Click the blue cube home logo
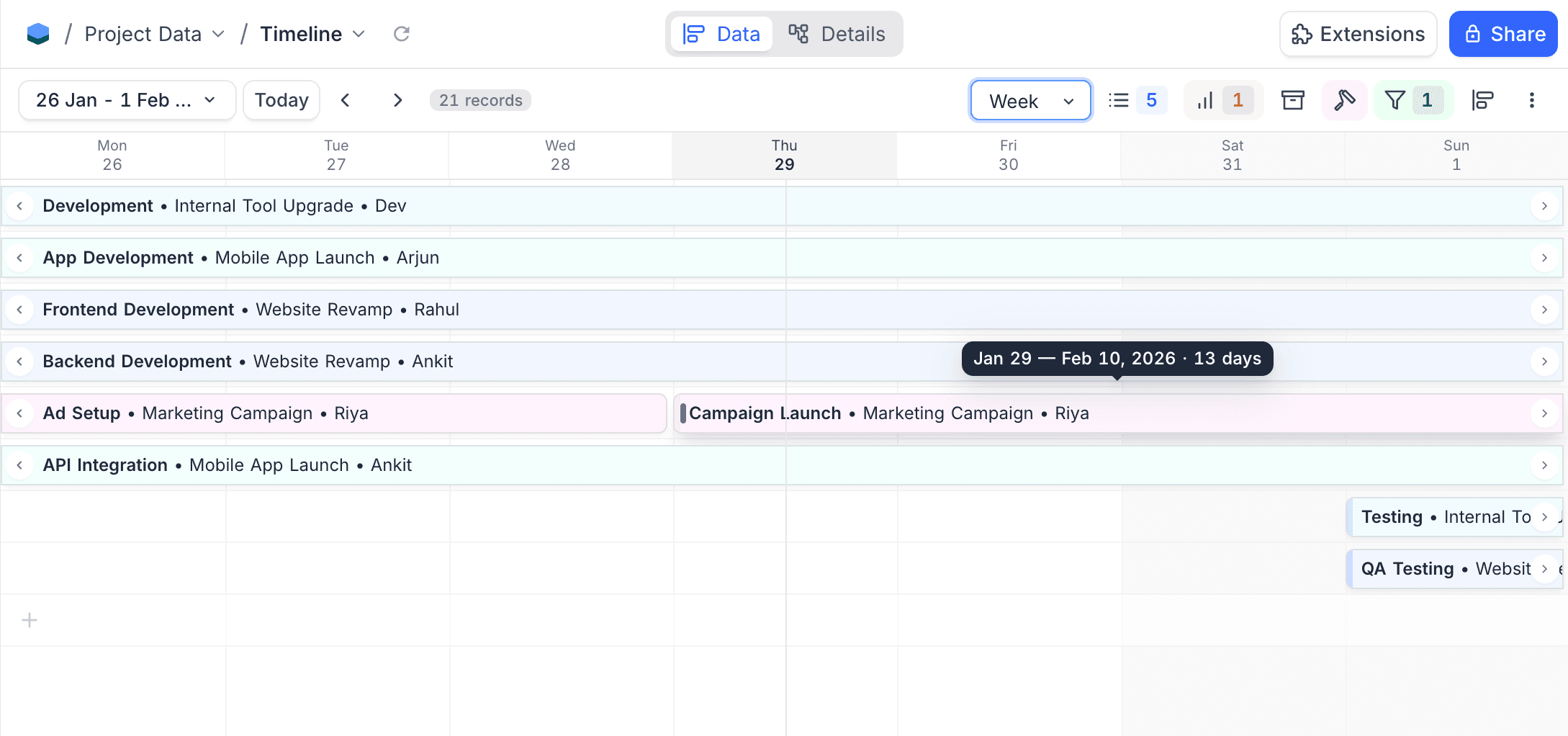This screenshot has height=736, width=1568. coord(38,34)
